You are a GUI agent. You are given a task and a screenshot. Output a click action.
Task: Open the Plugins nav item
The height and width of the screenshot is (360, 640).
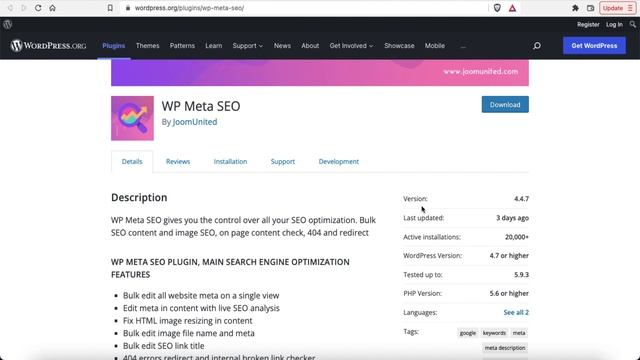point(113,46)
